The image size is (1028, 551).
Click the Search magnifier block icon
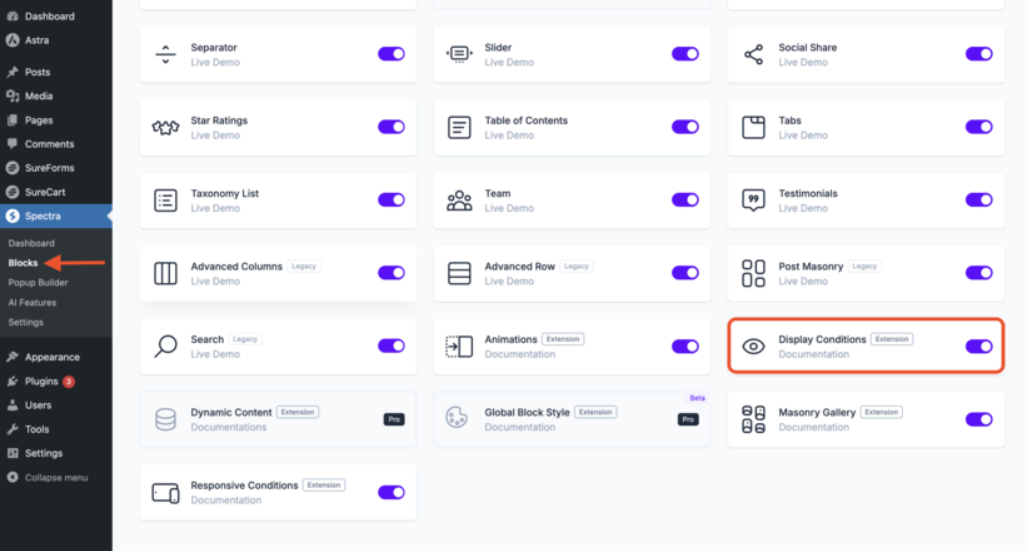[x=165, y=346]
